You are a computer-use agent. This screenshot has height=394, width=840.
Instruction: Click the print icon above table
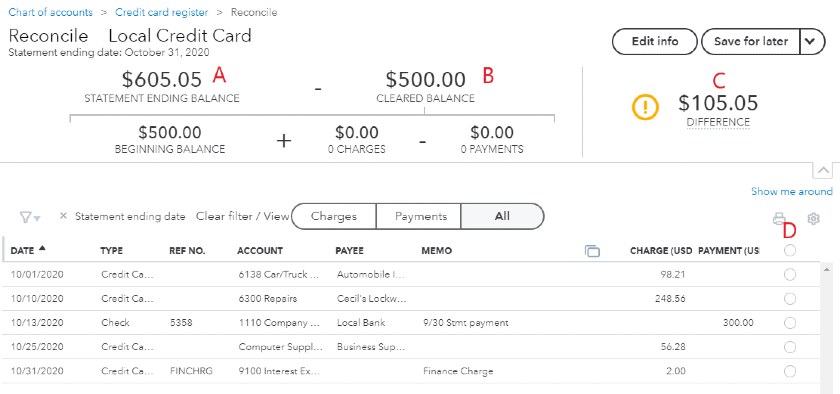779,218
